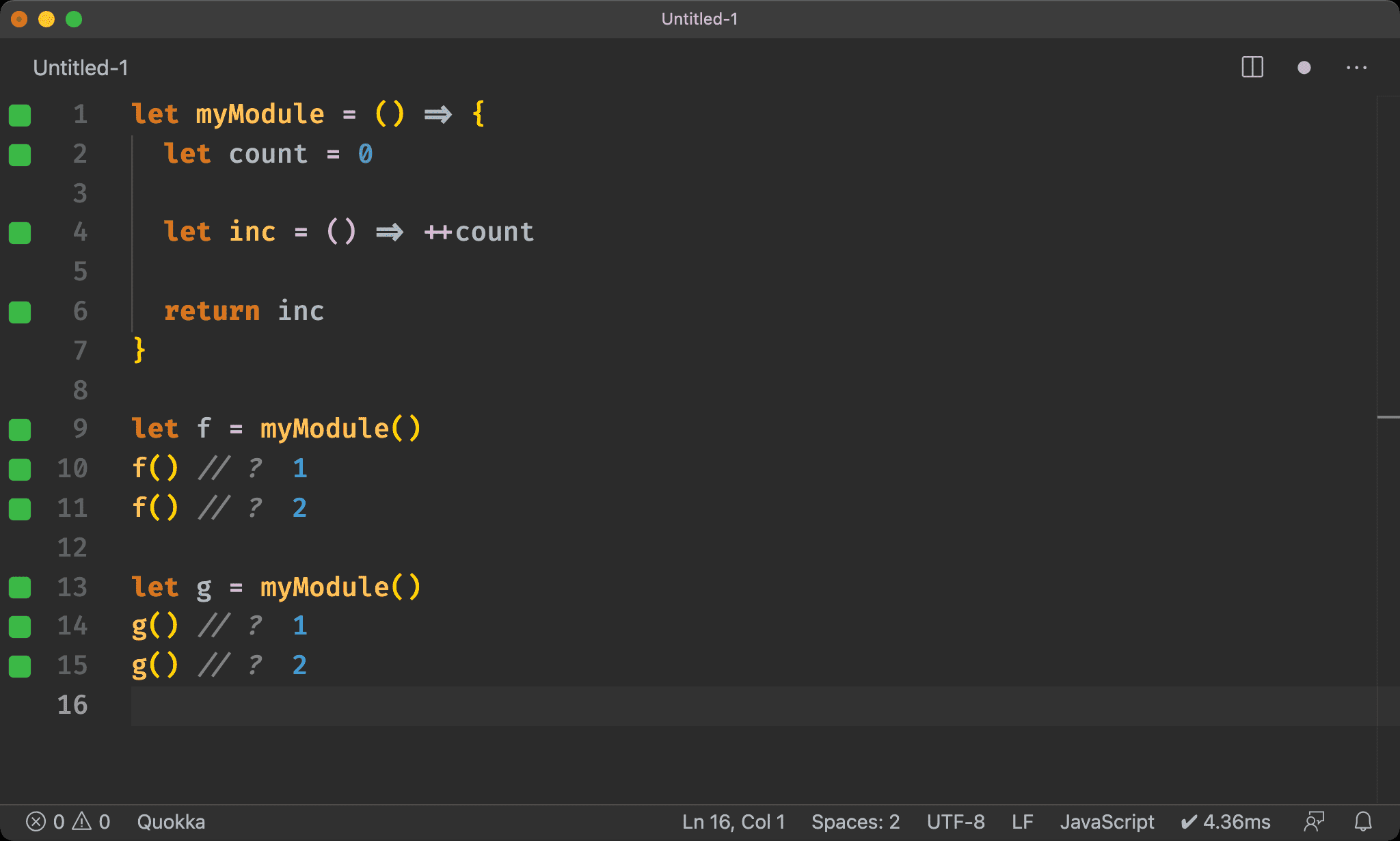Click the Quokka status bar button
Screen dimensions: 1400x841
[171, 821]
